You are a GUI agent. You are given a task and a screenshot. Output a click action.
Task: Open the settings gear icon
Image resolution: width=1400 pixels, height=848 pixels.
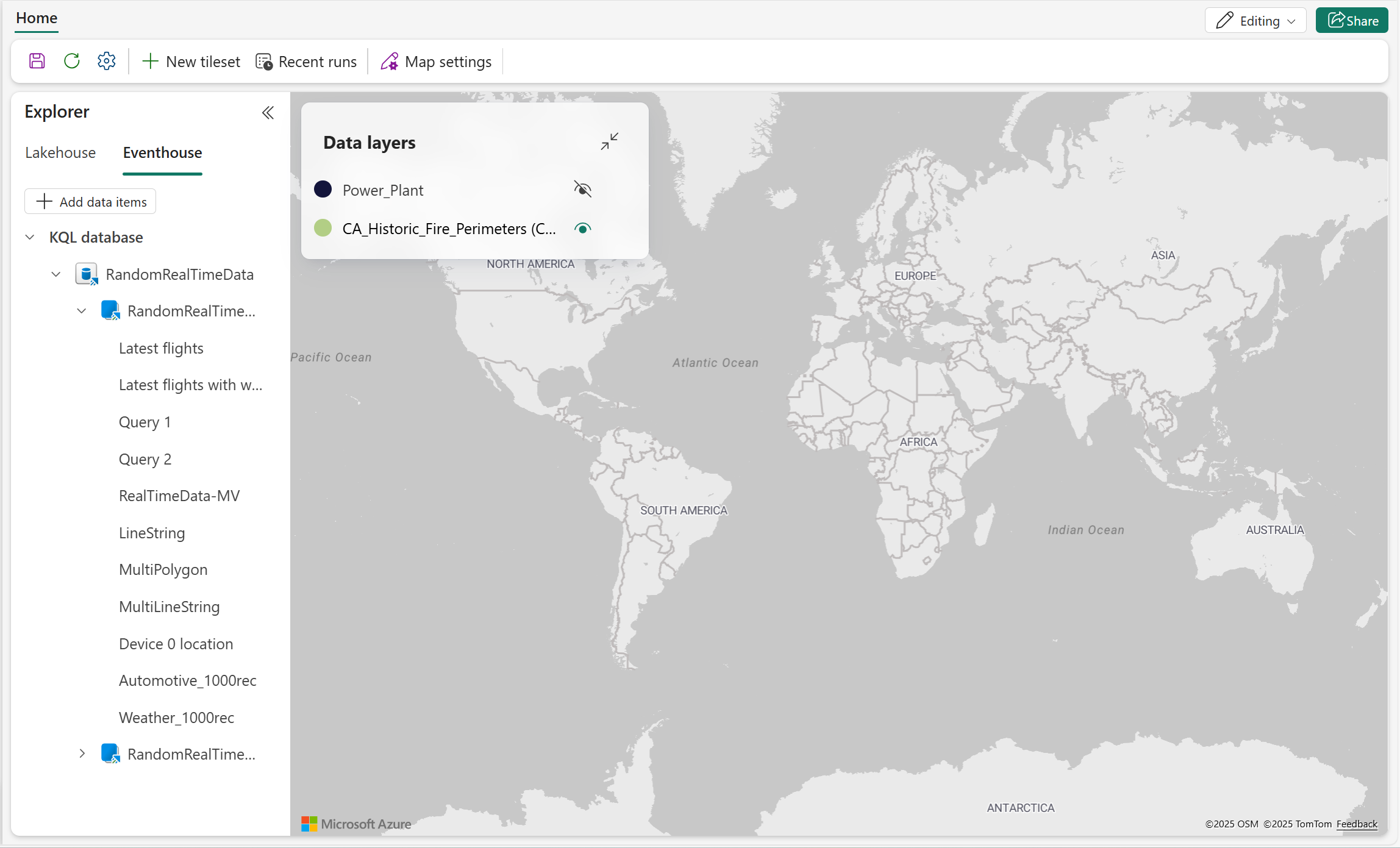click(x=107, y=61)
